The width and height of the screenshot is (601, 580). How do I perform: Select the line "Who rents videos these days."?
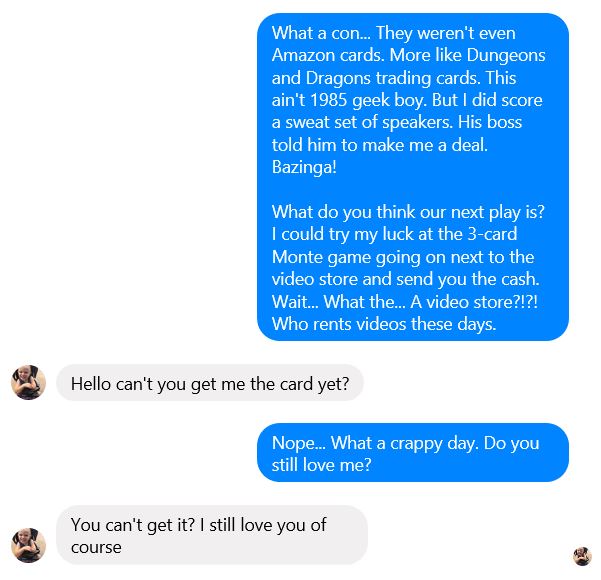coord(384,324)
